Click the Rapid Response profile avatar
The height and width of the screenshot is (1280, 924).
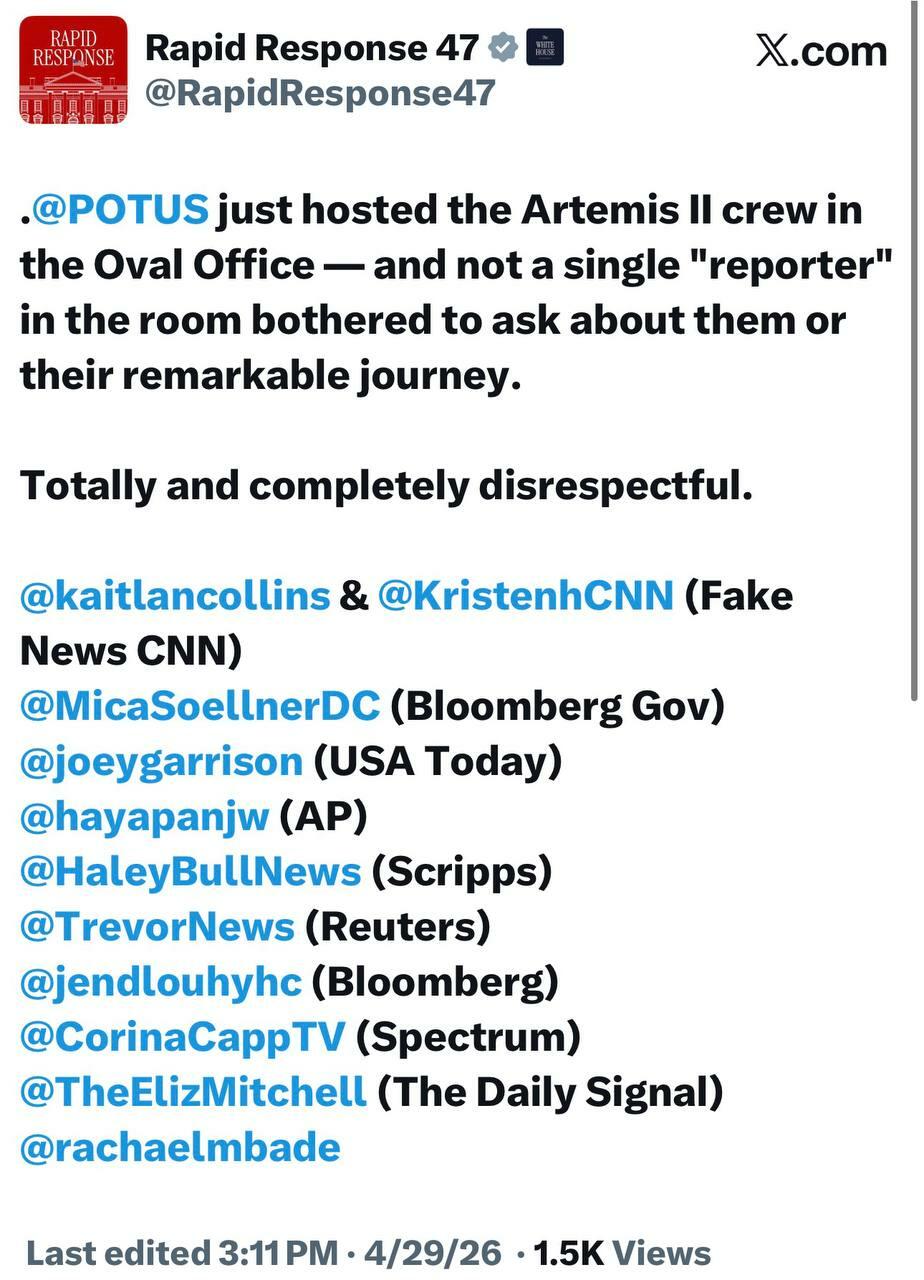[x=73, y=70]
